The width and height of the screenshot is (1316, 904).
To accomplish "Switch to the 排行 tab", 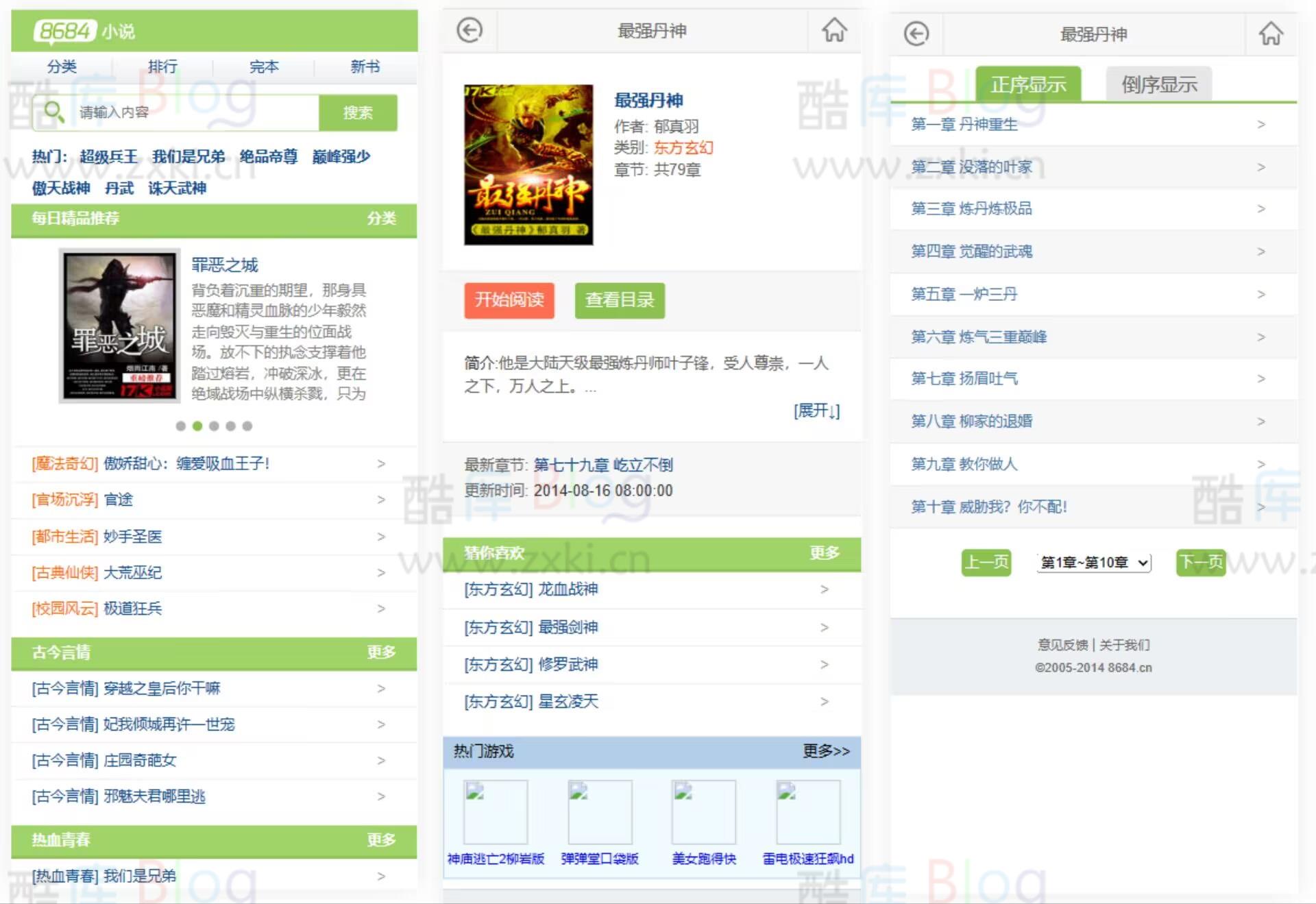I will [x=163, y=66].
